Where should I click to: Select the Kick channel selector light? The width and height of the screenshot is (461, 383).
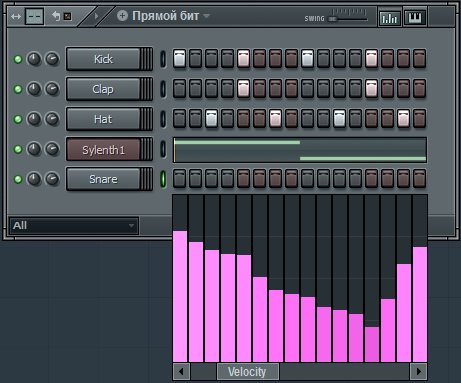coord(163,59)
